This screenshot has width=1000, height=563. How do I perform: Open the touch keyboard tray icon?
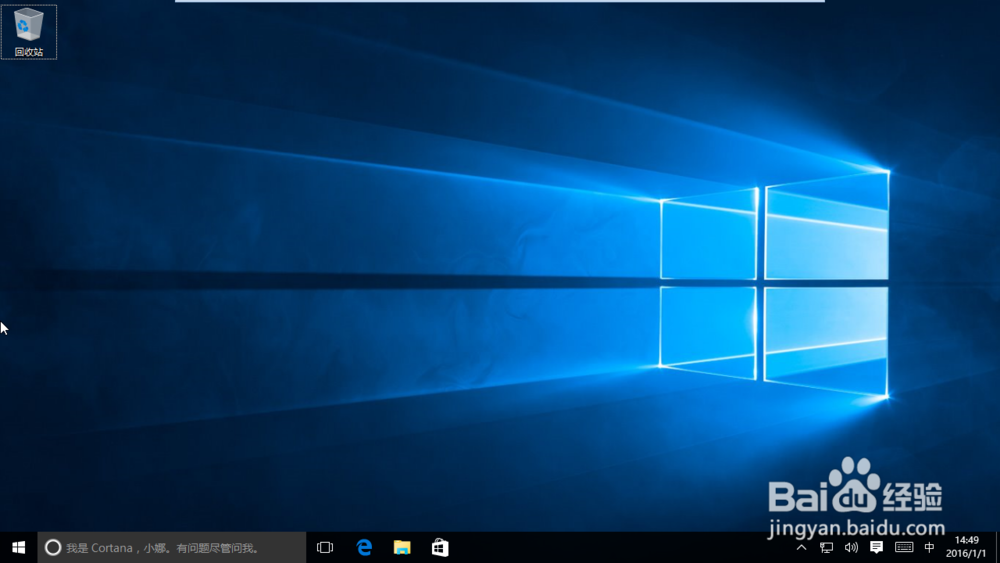[x=904, y=548]
